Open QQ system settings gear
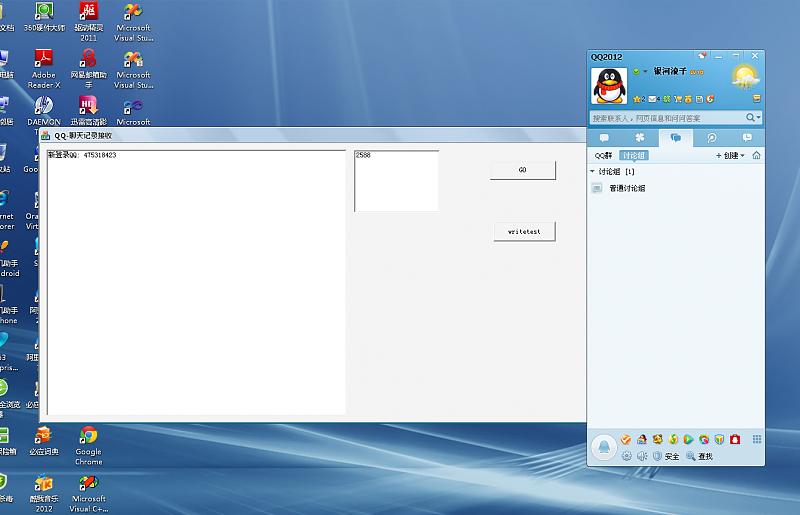This screenshot has width=800, height=515. [627, 456]
